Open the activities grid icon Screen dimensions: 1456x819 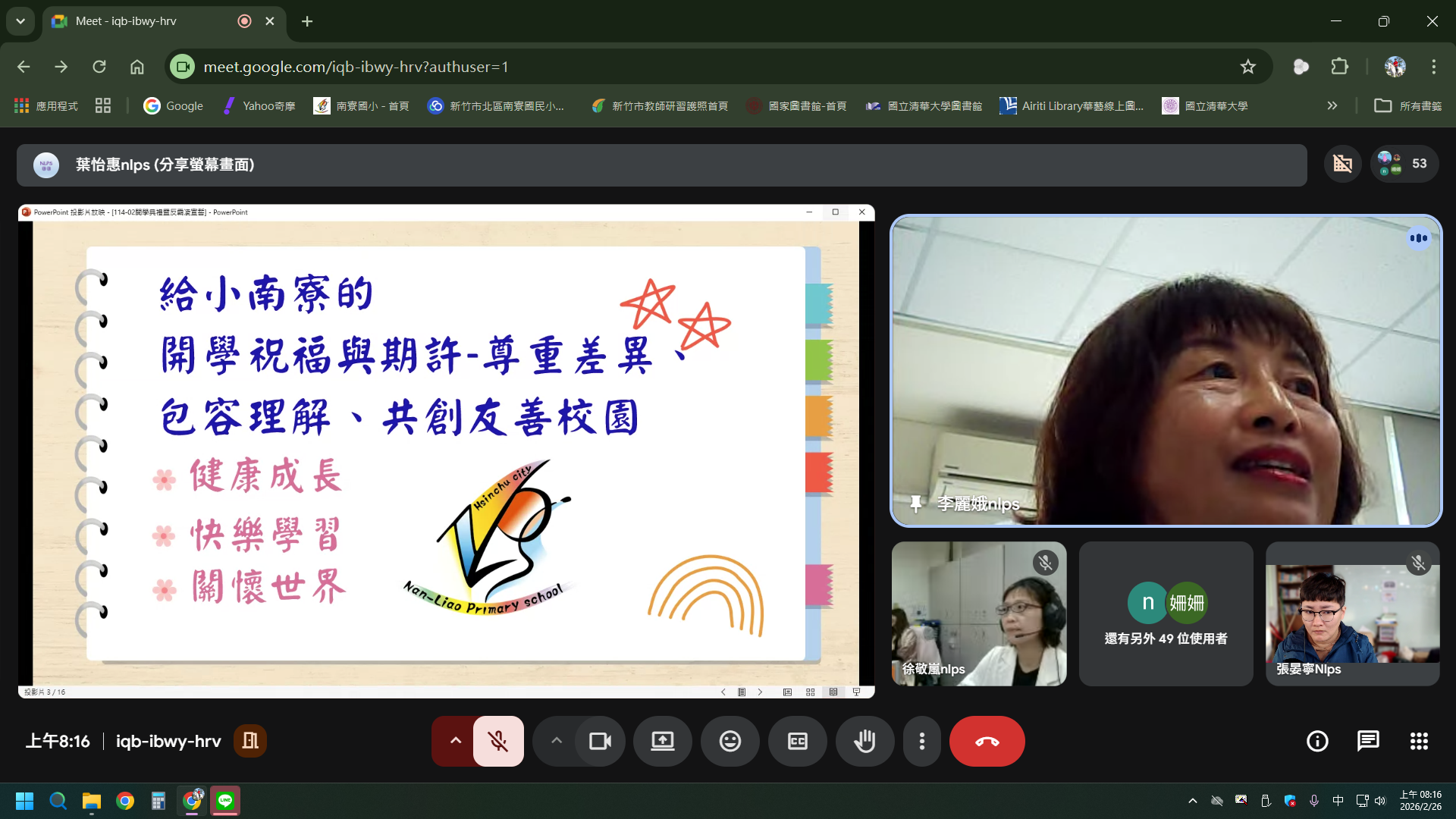tap(1419, 741)
